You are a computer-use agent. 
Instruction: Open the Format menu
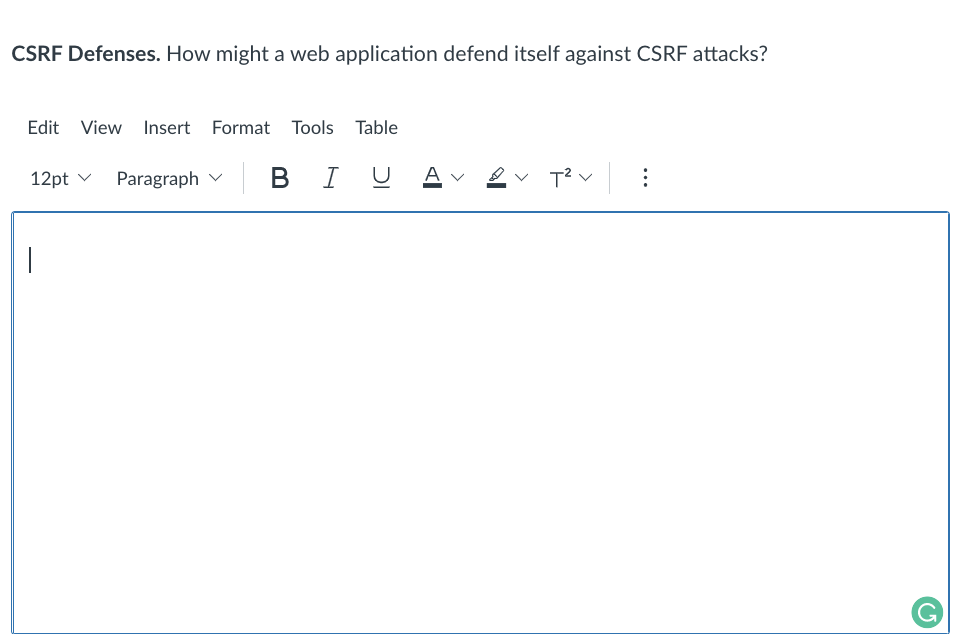(240, 127)
